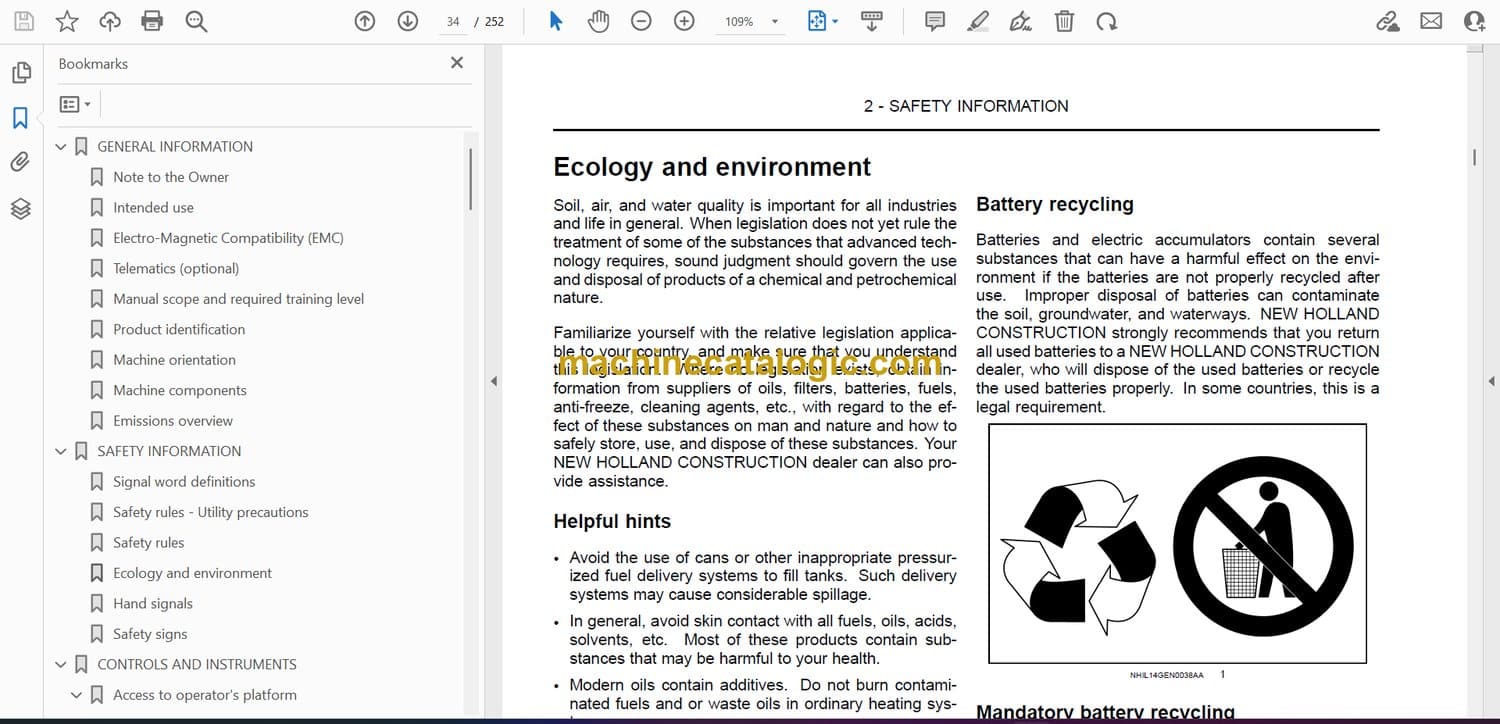Jump to the Machine components bookmark

click(x=179, y=390)
